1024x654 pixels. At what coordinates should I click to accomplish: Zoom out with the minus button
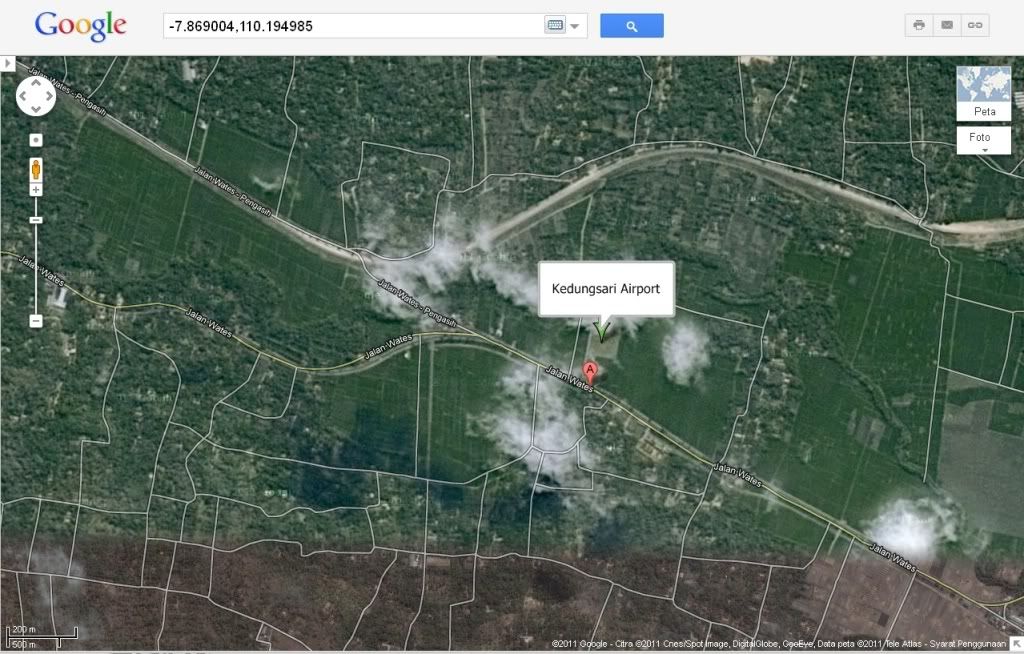pos(36,321)
